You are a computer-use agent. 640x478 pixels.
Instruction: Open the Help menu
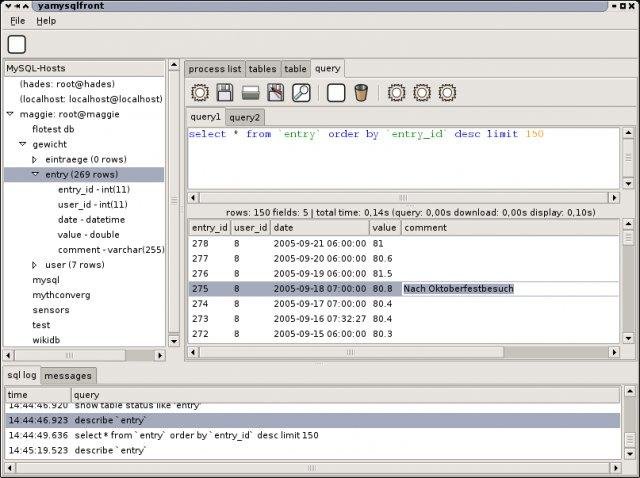46,21
